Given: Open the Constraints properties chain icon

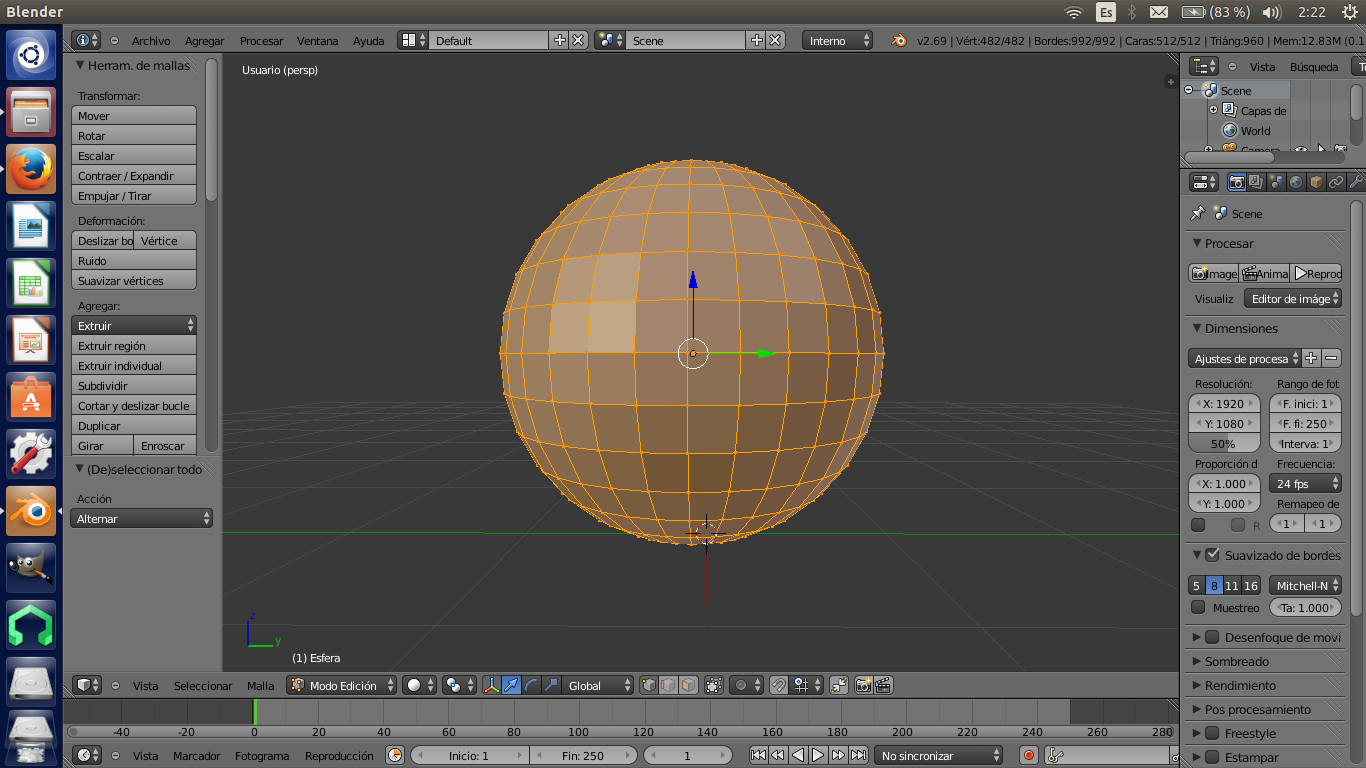Looking at the screenshot, I should 1336,182.
